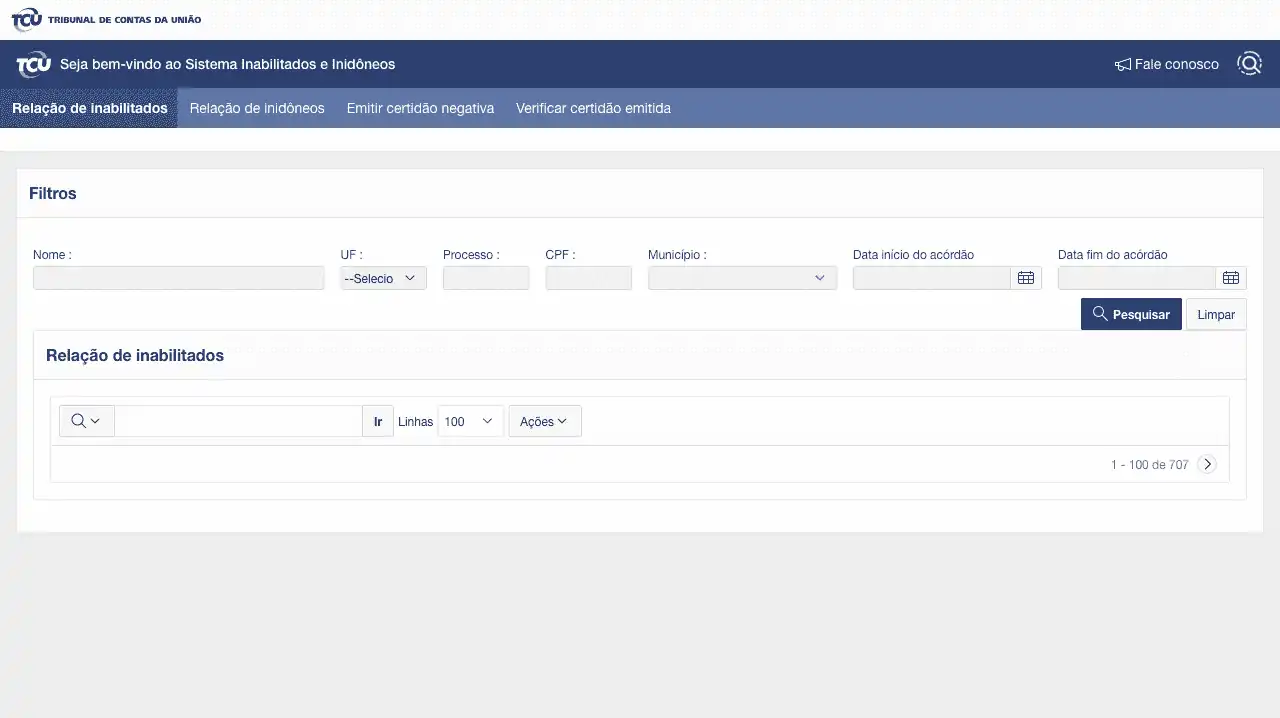This screenshot has width=1280, height=718.
Task: Click the TCU logo in blue banner
Action: coord(33,64)
